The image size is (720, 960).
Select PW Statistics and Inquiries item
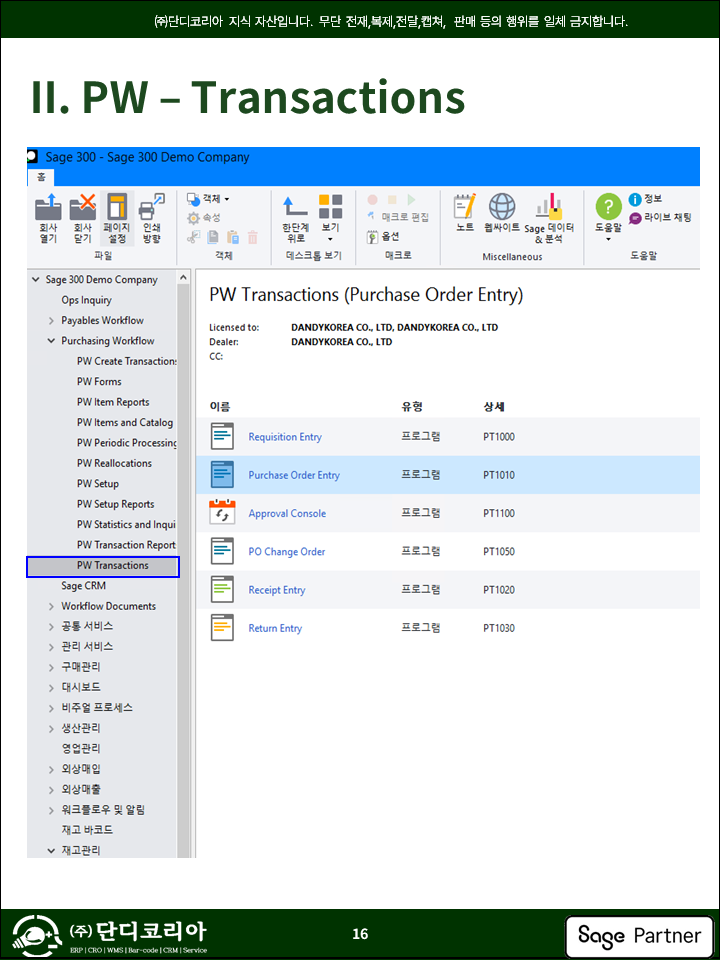pos(126,525)
